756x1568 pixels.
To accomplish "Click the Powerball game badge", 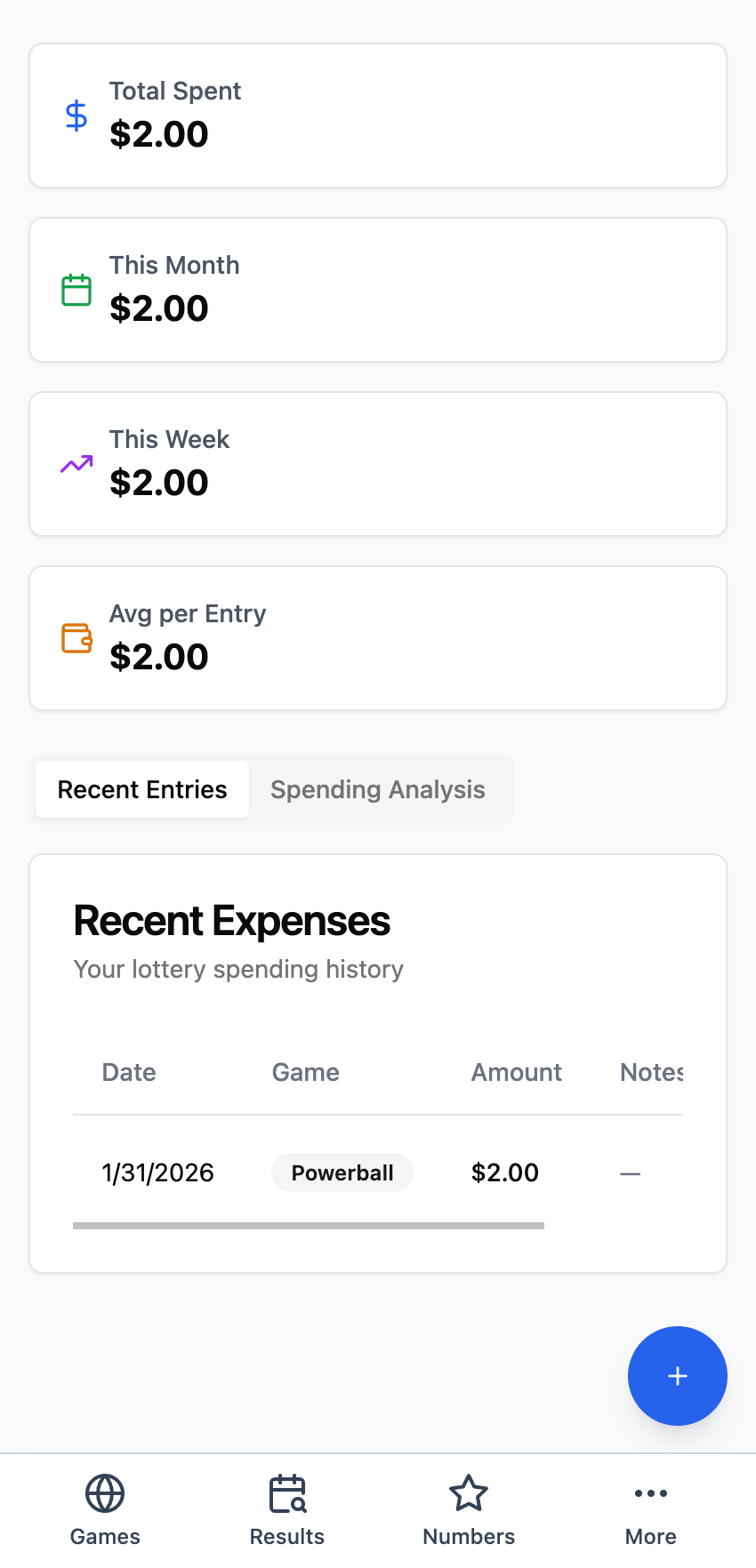I will (342, 1172).
